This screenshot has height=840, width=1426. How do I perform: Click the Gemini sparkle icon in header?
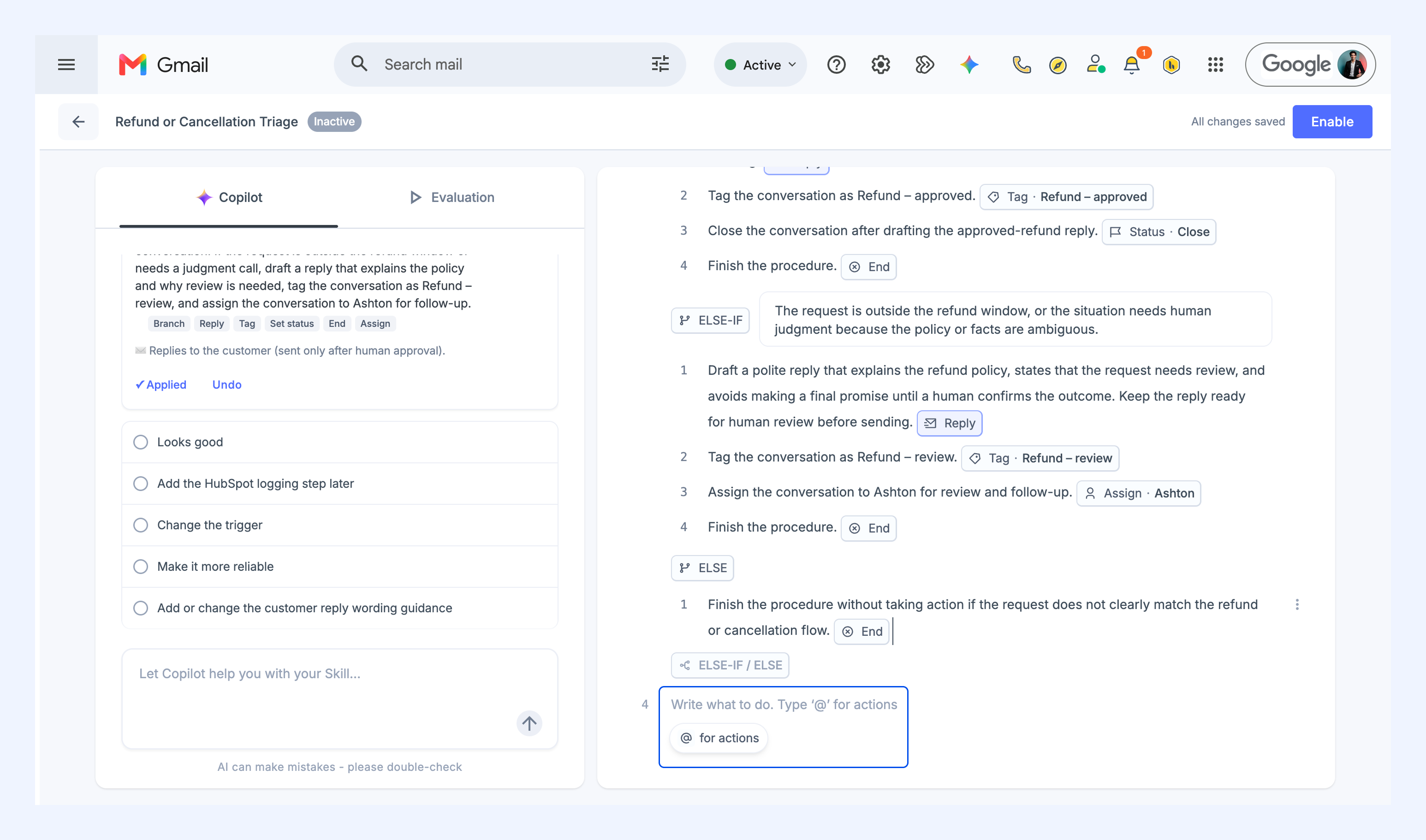pos(969,65)
